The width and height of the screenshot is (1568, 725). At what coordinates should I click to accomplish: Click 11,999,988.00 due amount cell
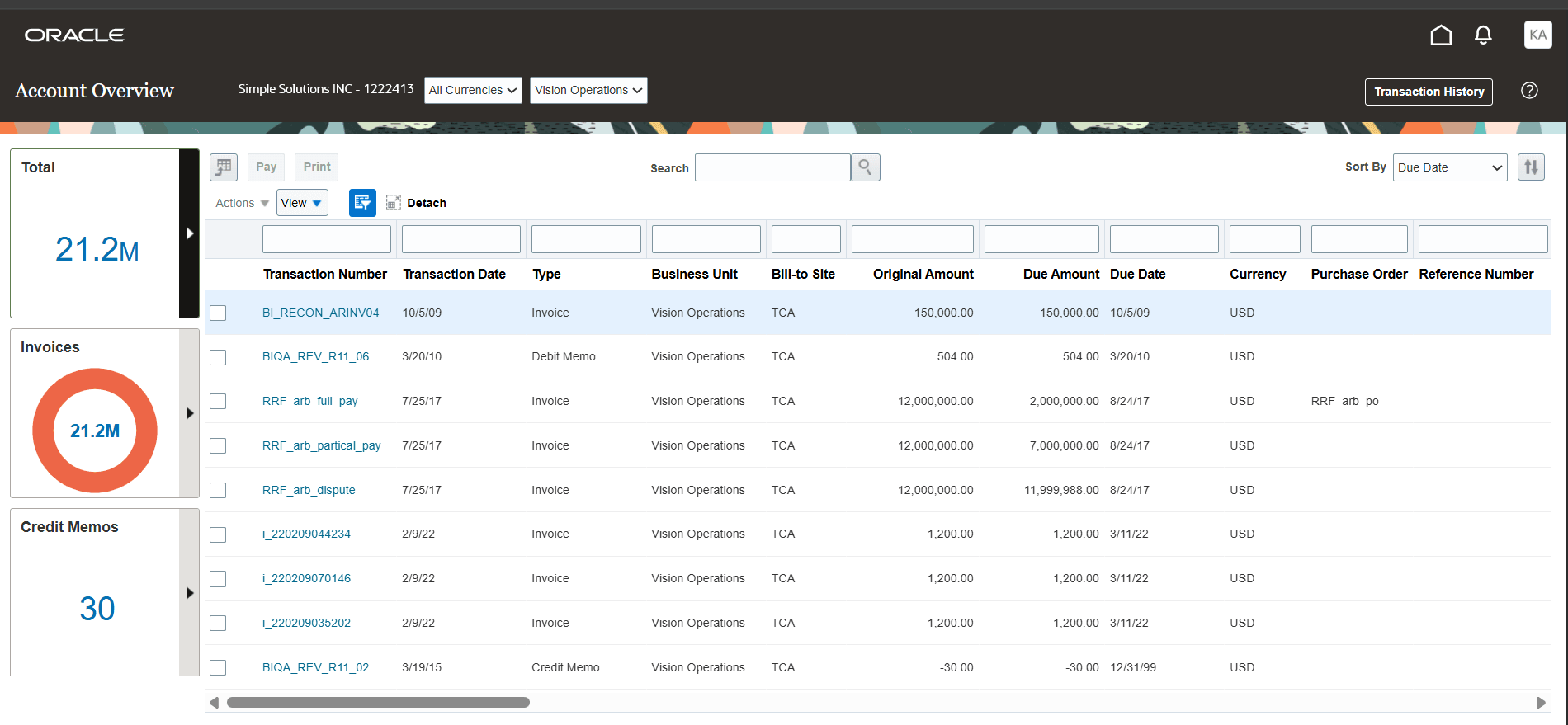tap(1061, 490)
